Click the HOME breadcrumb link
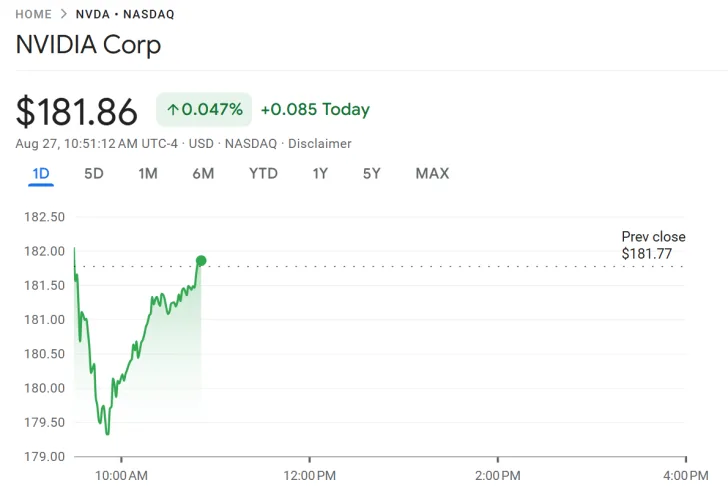The height and width of the screenshot is (502, 728). pos(33,15)
